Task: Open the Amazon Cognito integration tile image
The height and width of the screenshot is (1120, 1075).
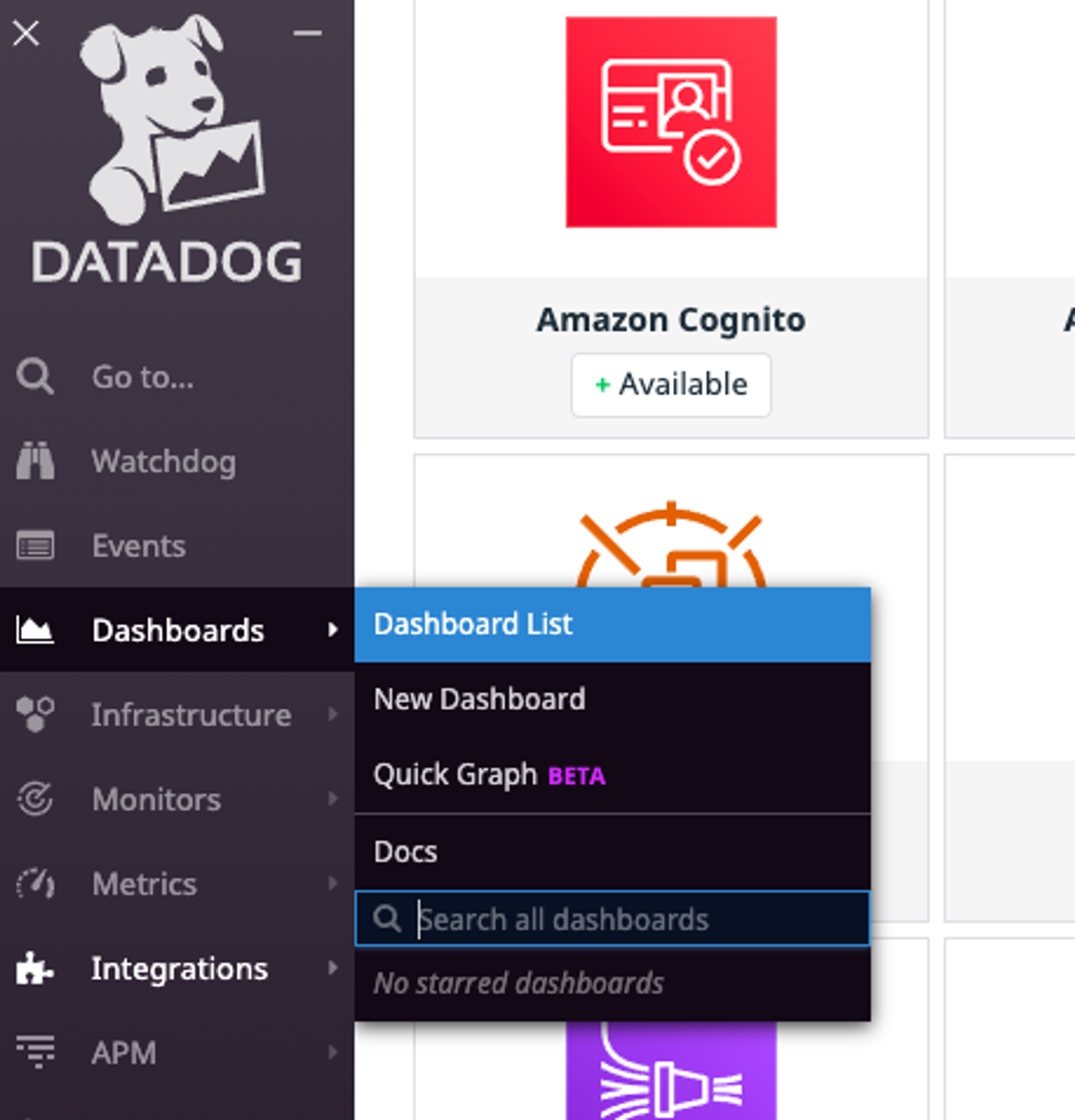Action: 670,122
